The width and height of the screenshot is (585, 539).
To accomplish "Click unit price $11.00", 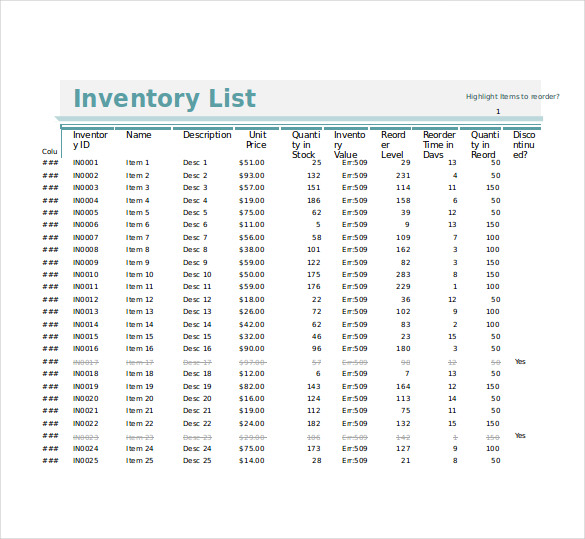I will tap(251, 225).
